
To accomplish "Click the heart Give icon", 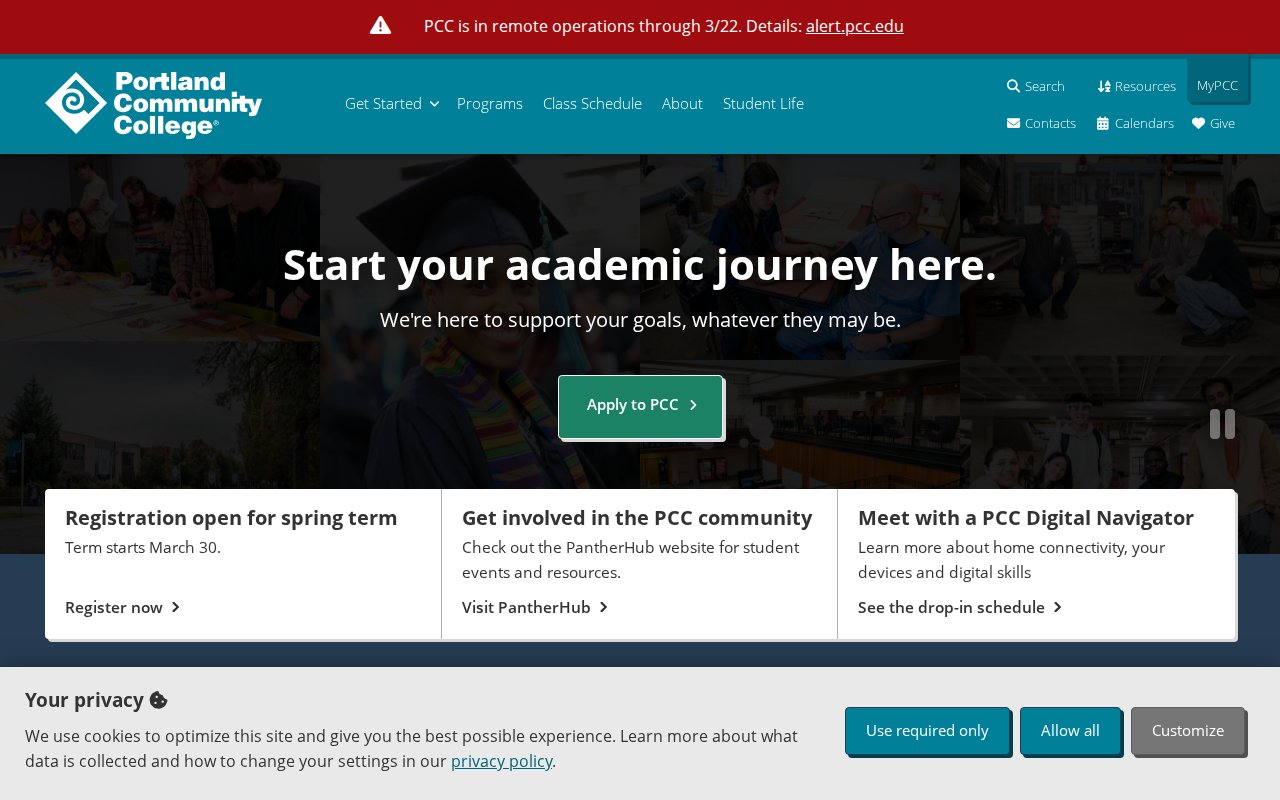I will [x=1198, y=123].
